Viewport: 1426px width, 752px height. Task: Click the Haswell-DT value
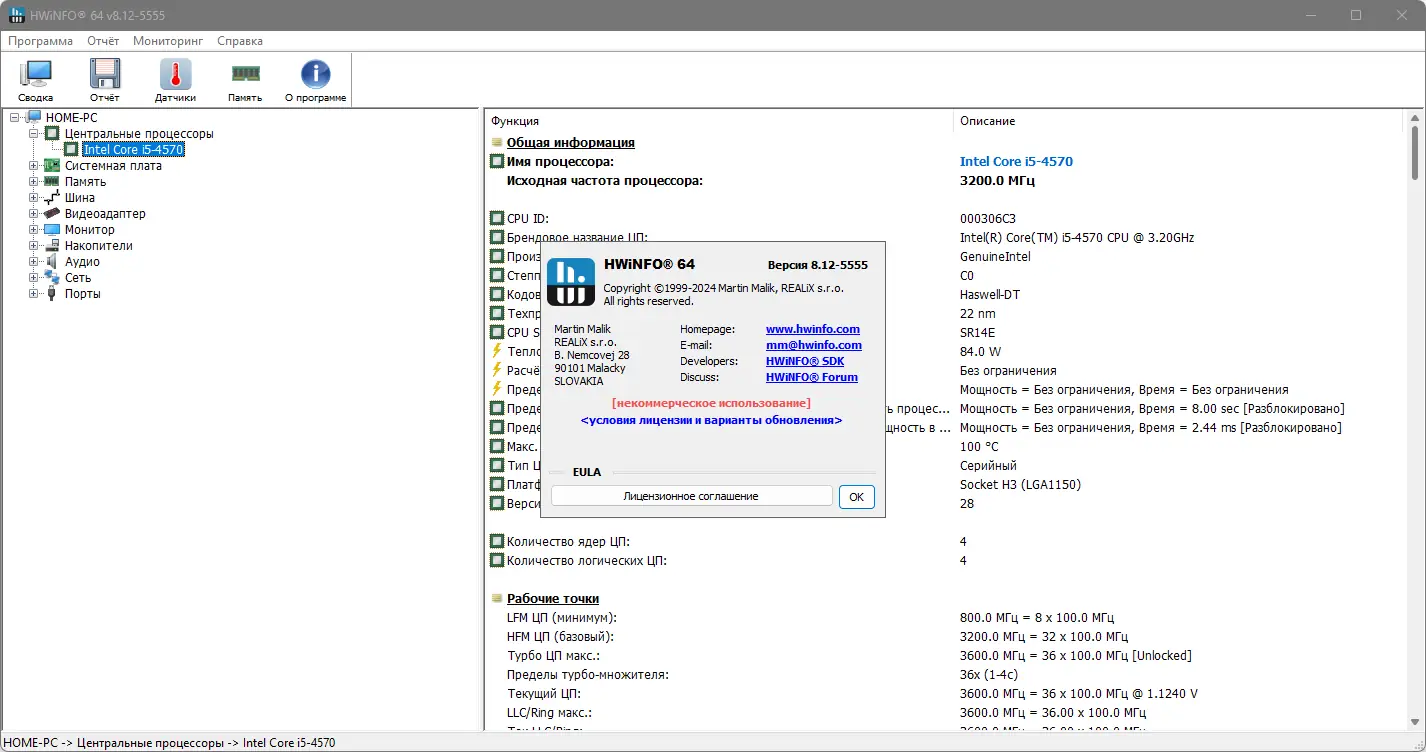click(x=990, y=295)
